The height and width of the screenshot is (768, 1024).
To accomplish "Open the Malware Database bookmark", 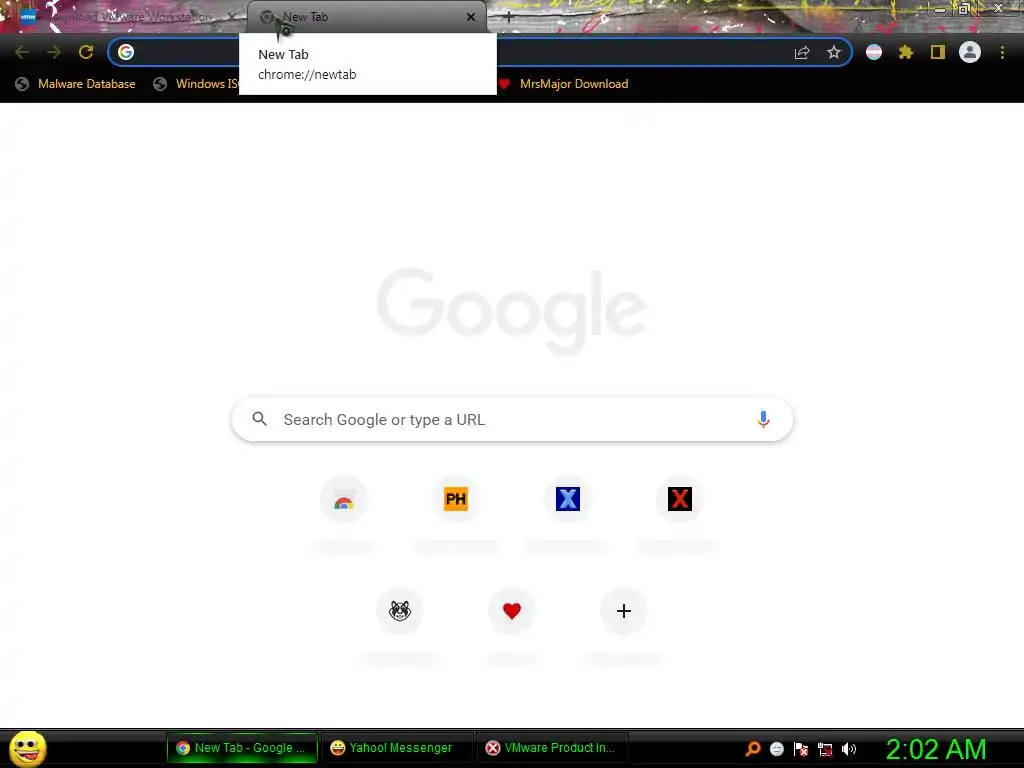I will pyautogui.click(x=76, y=84).
